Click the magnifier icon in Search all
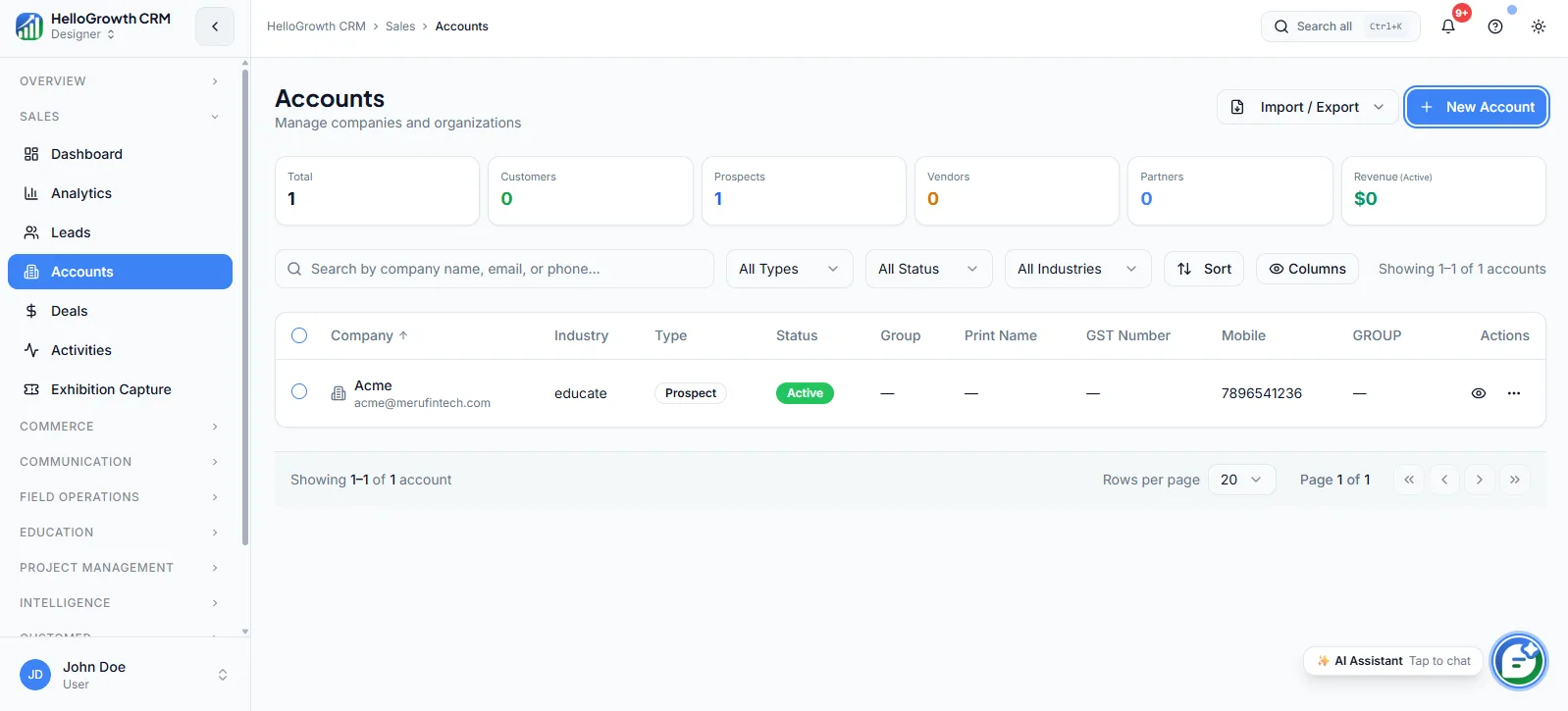The image size is (1568, 711). 1281,26
